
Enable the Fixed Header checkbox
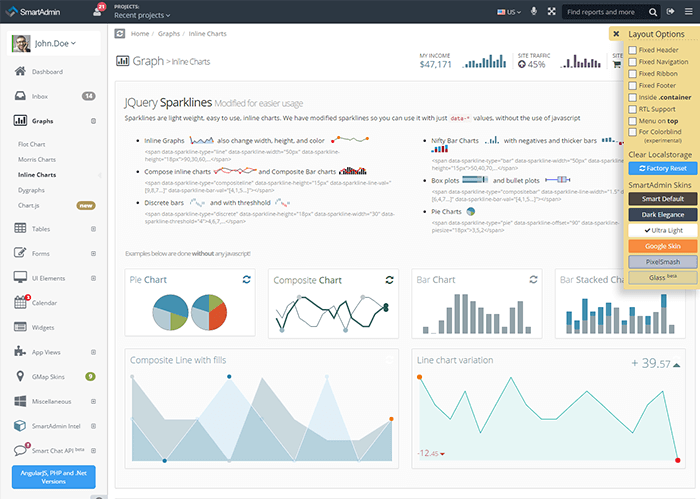(x=632, y=50)
